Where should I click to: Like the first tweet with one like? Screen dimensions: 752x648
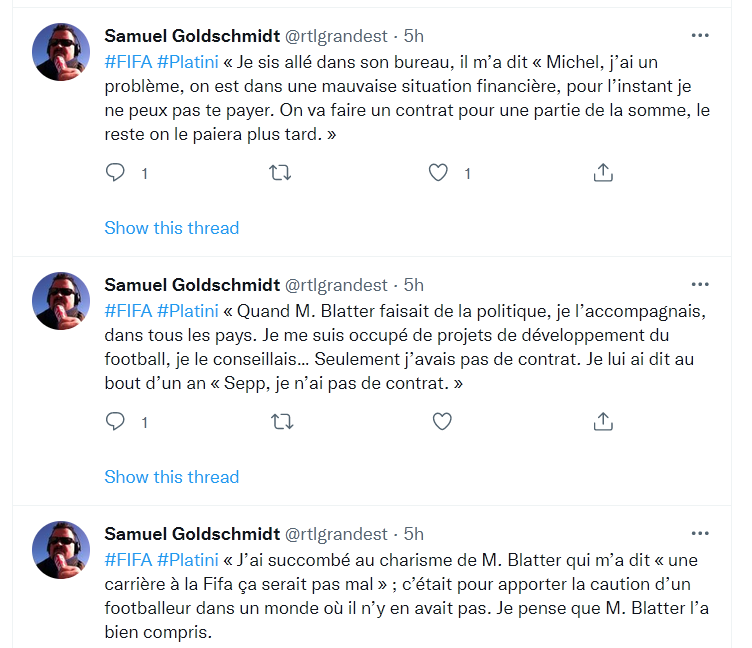point(438,172)
